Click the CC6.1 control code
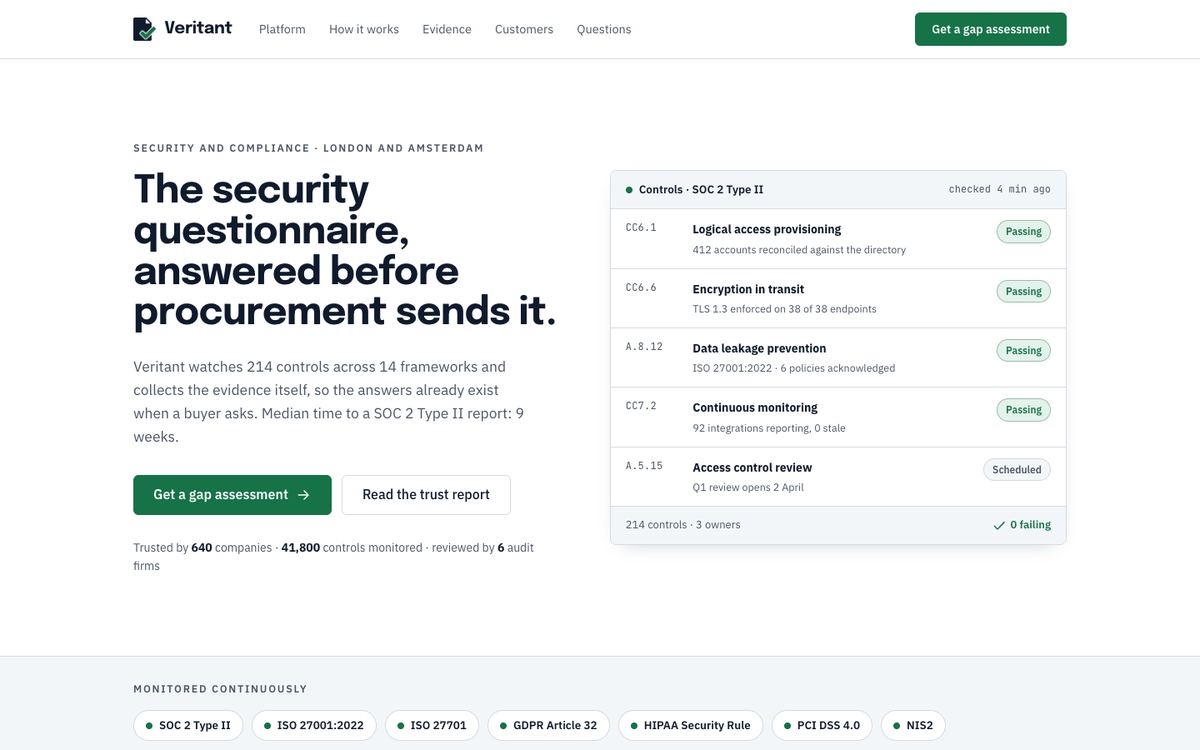The width and height of the screenshot is (1200, 750). point(641,227)
